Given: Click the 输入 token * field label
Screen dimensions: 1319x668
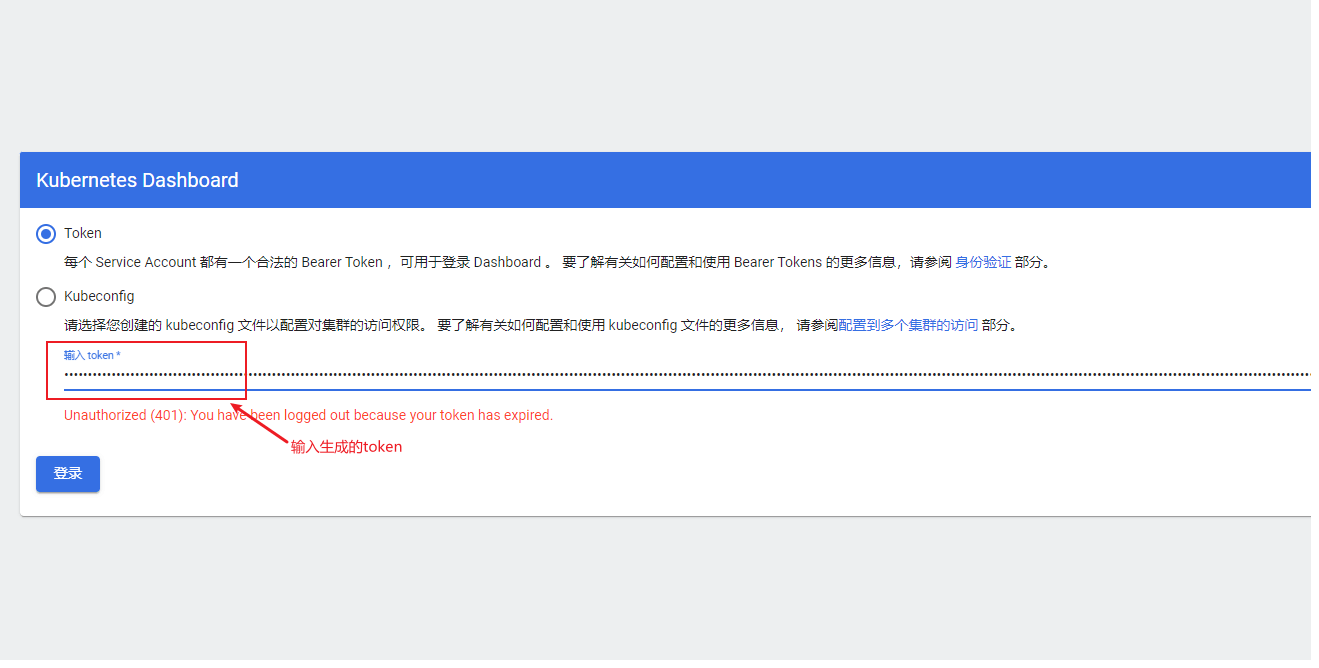Looking at the screenshot, I should 92,355.
